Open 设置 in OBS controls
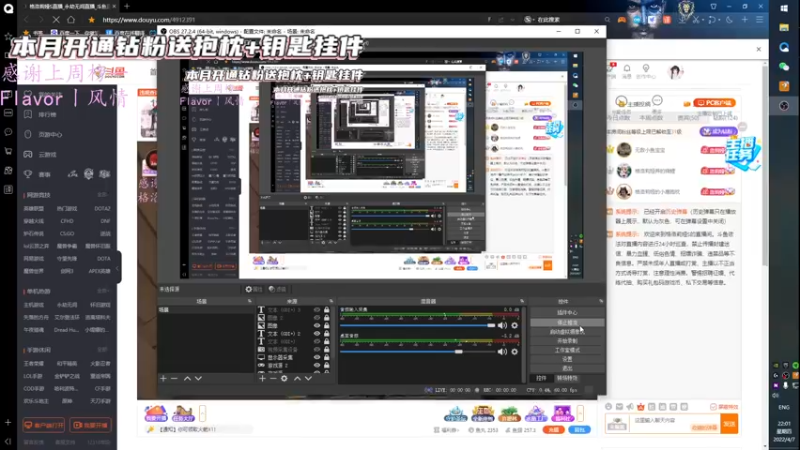 [x=567, y=359]
